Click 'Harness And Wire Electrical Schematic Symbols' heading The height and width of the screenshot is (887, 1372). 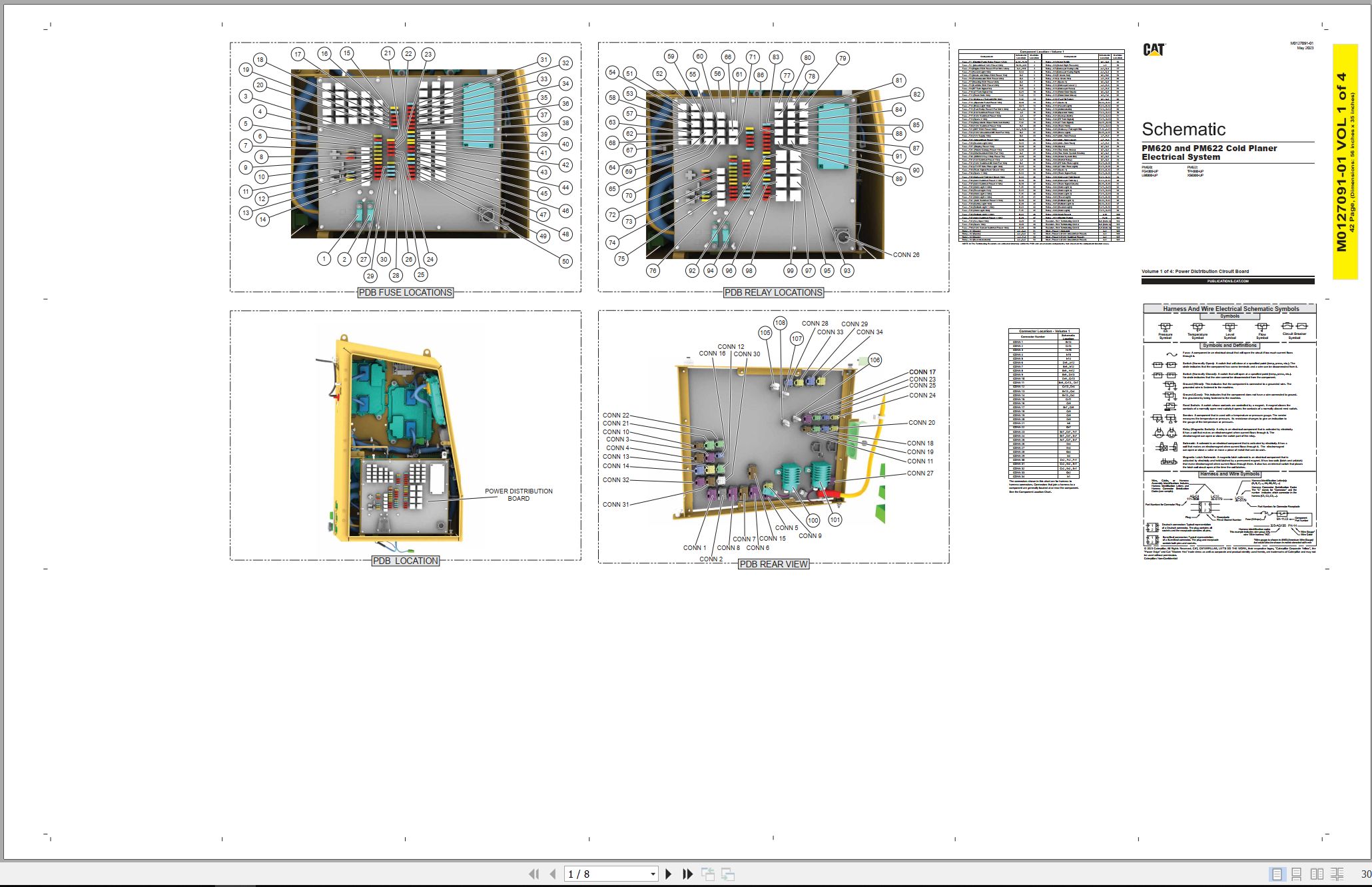point(1230,309)
